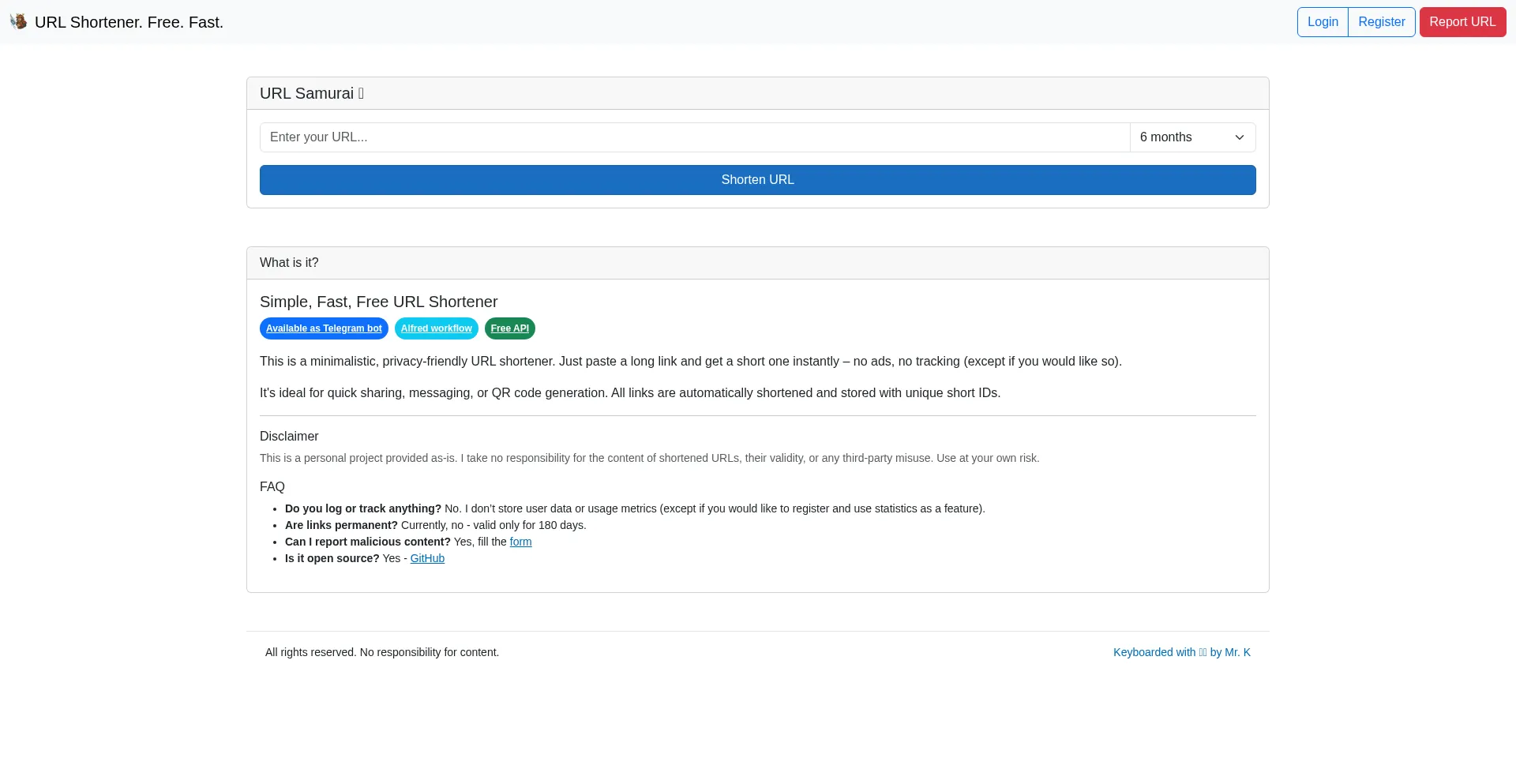Click the "What is it?" card header
The image size is (1516, 784).
(289, 263)
